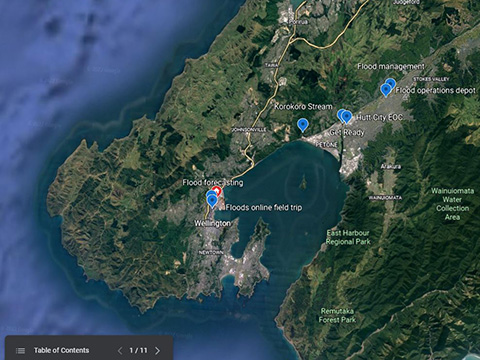Click the East Harbour Regional Park label
This screenshot has height=360, width=480.
[348, 237]
